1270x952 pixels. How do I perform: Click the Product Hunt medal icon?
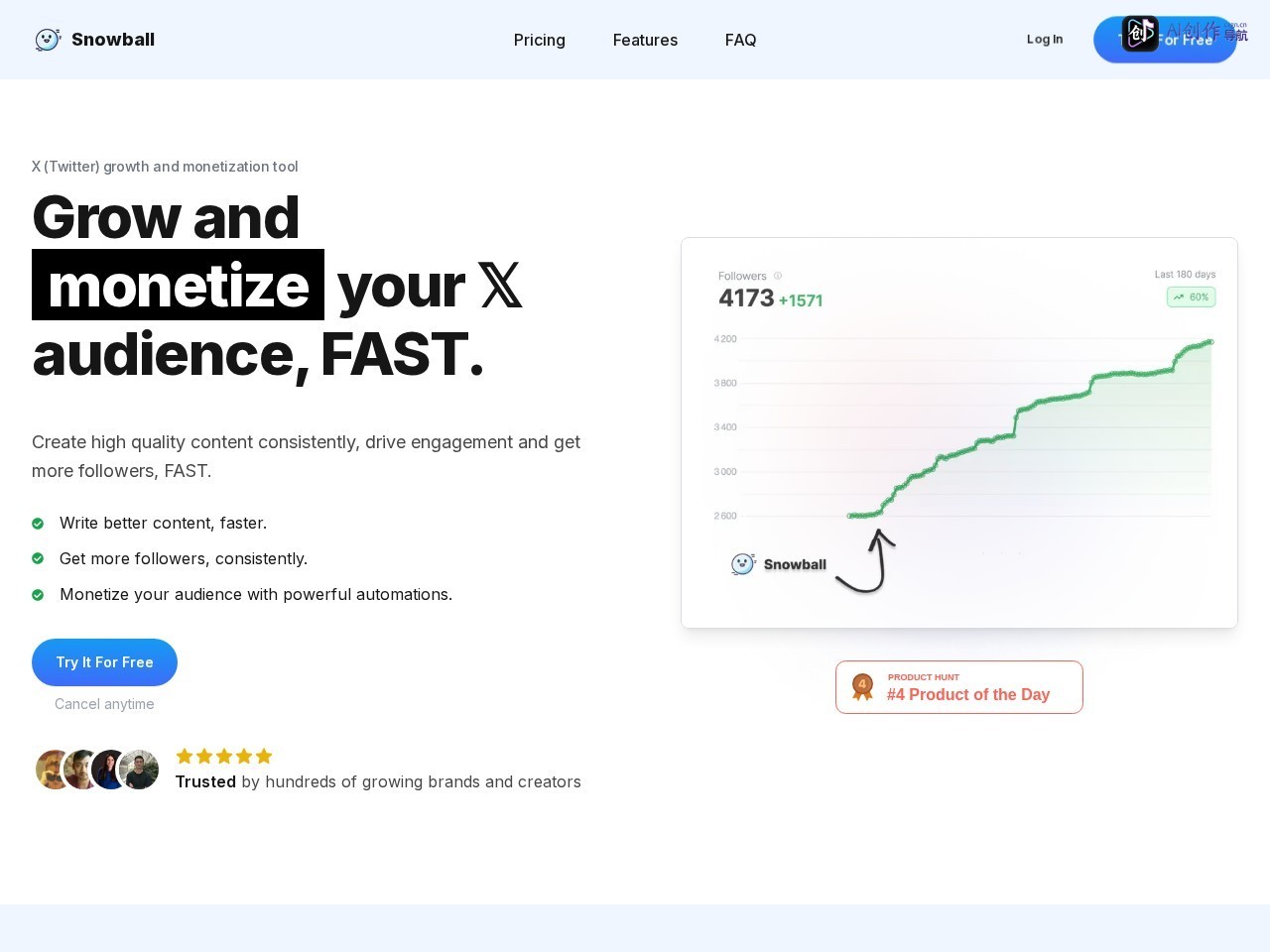[x=862, y=686]
